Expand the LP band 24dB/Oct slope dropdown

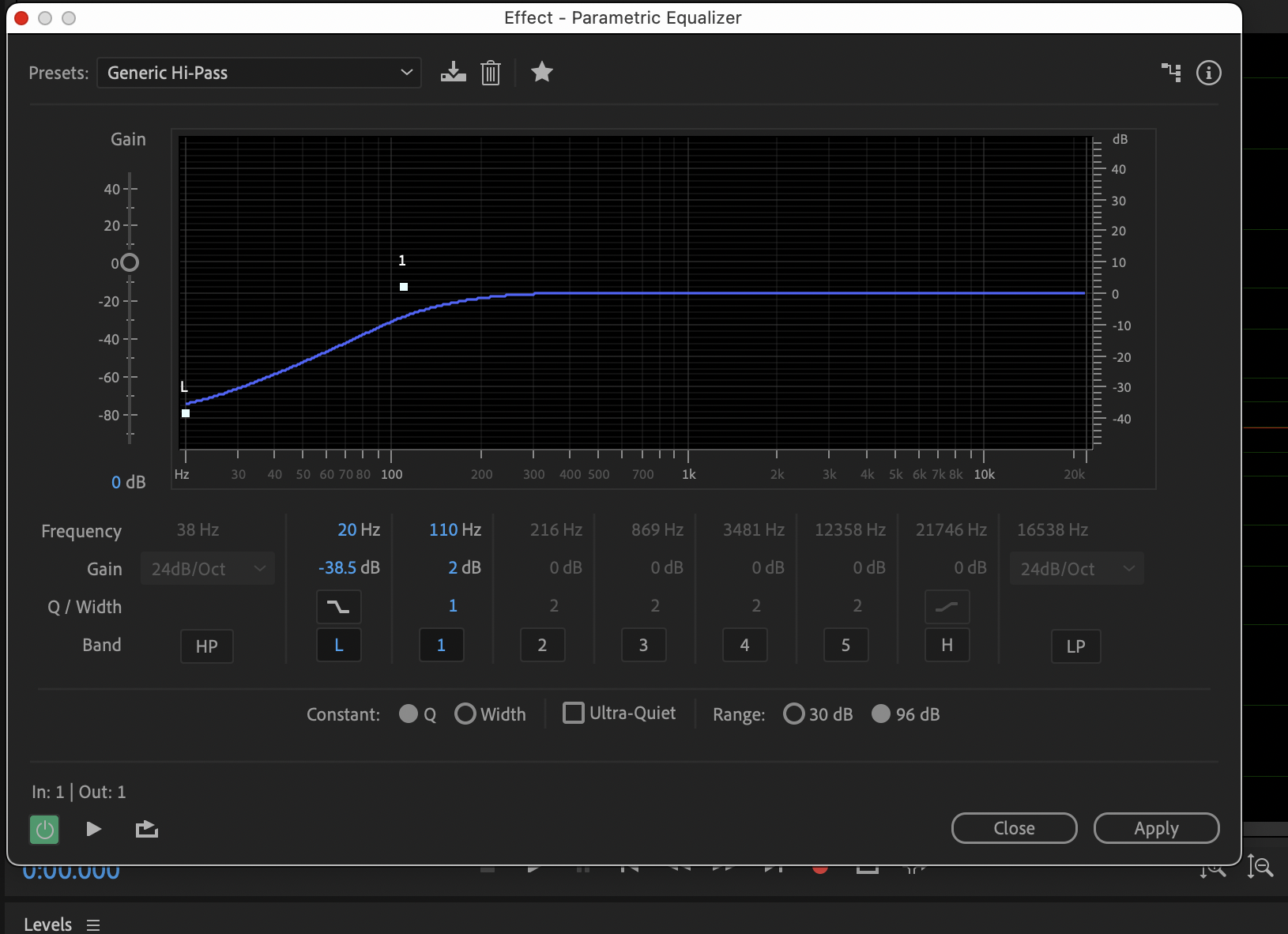coord(1076,569)
